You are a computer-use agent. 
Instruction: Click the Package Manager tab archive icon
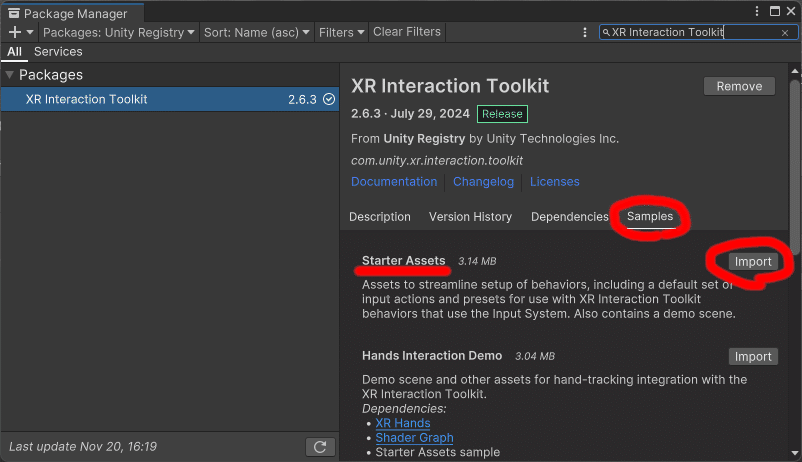14,13
